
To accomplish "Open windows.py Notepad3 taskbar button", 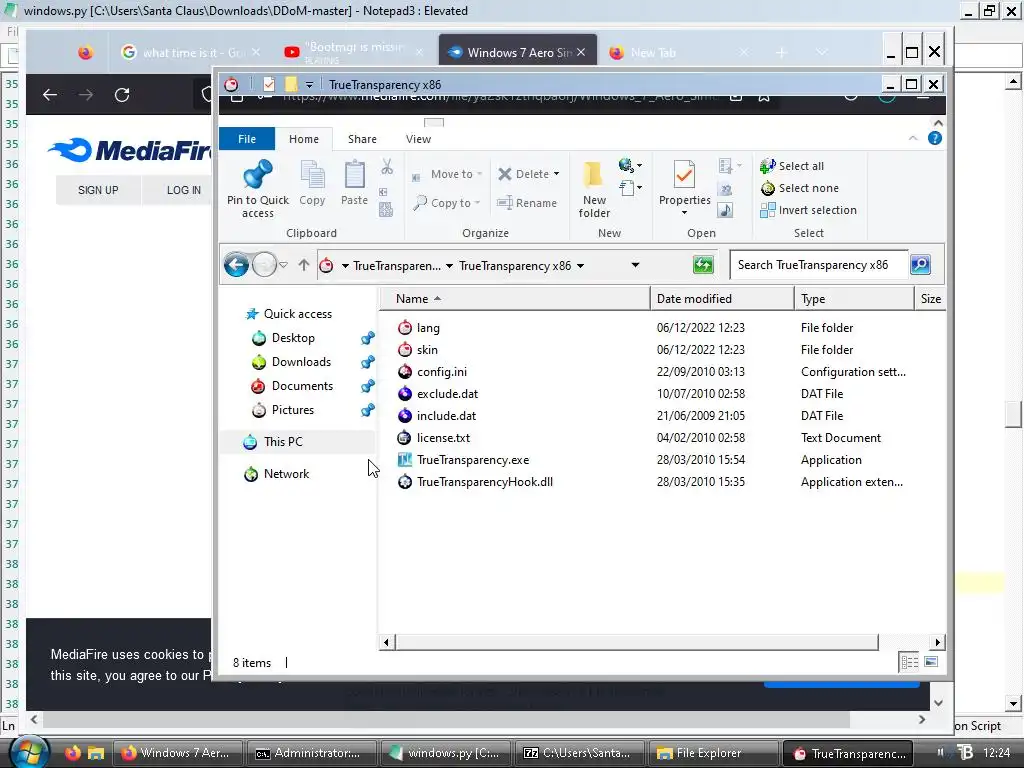I will coord(445,753).
